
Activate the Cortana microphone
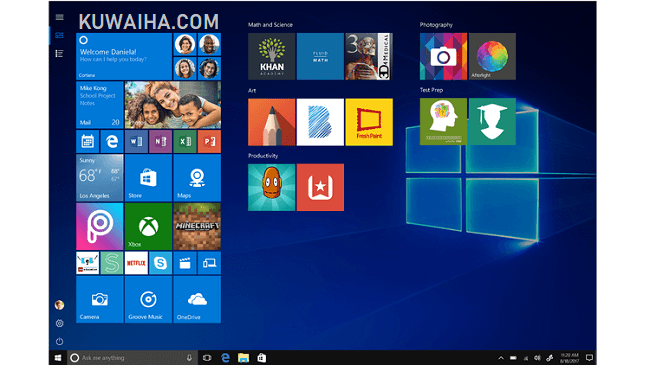click(x=189, y=358)
